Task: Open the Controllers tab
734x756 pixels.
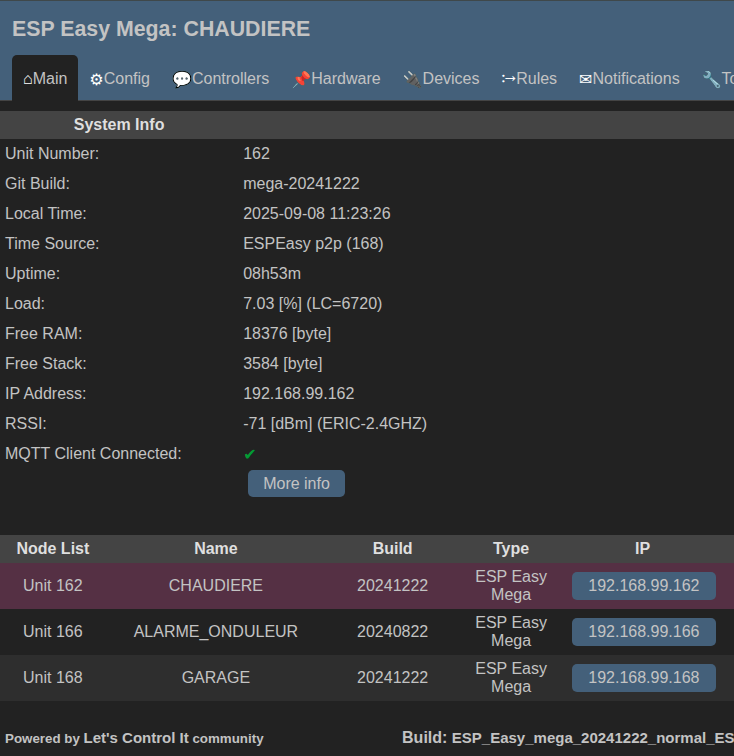Action: coord(221,79)
